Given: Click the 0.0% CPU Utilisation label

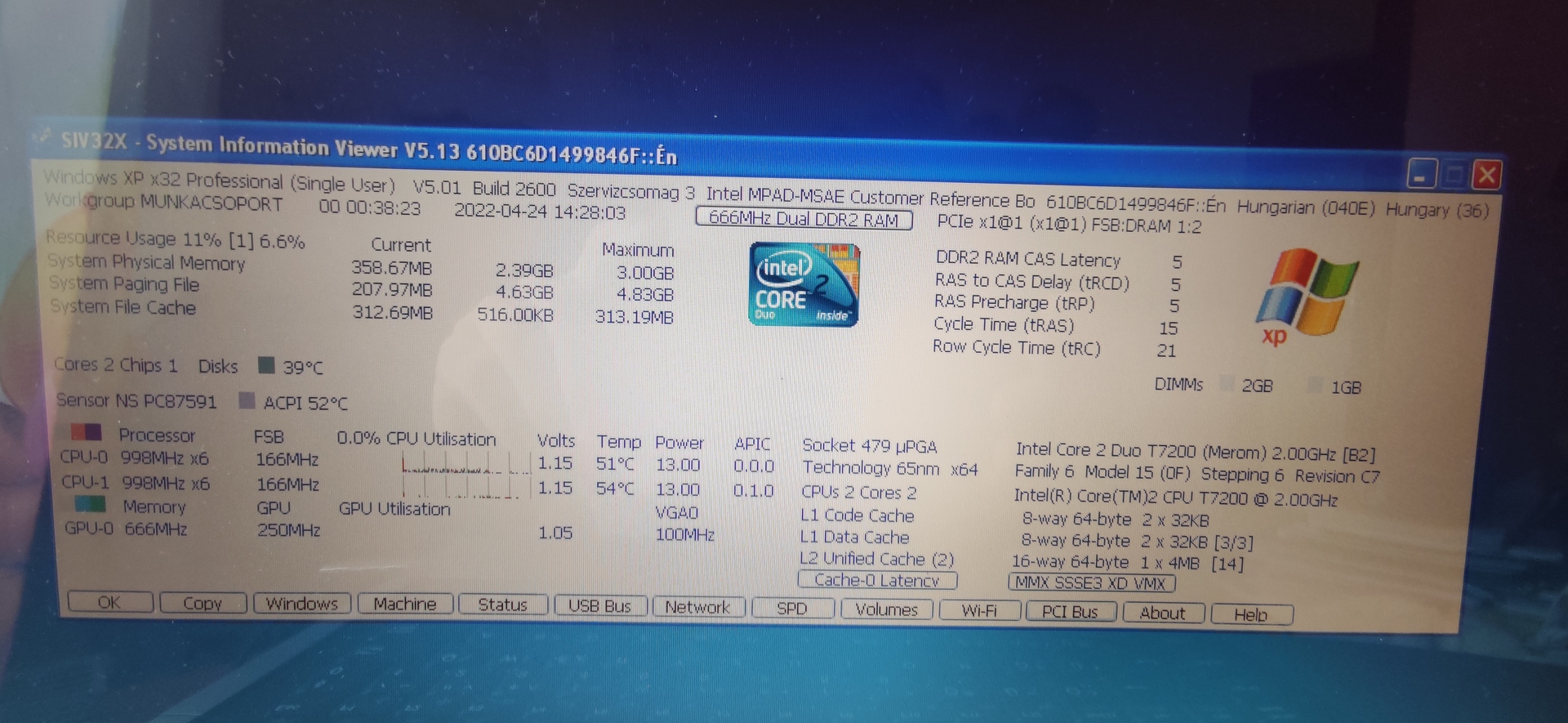Looking at the screenshot, I should (416, 439).
